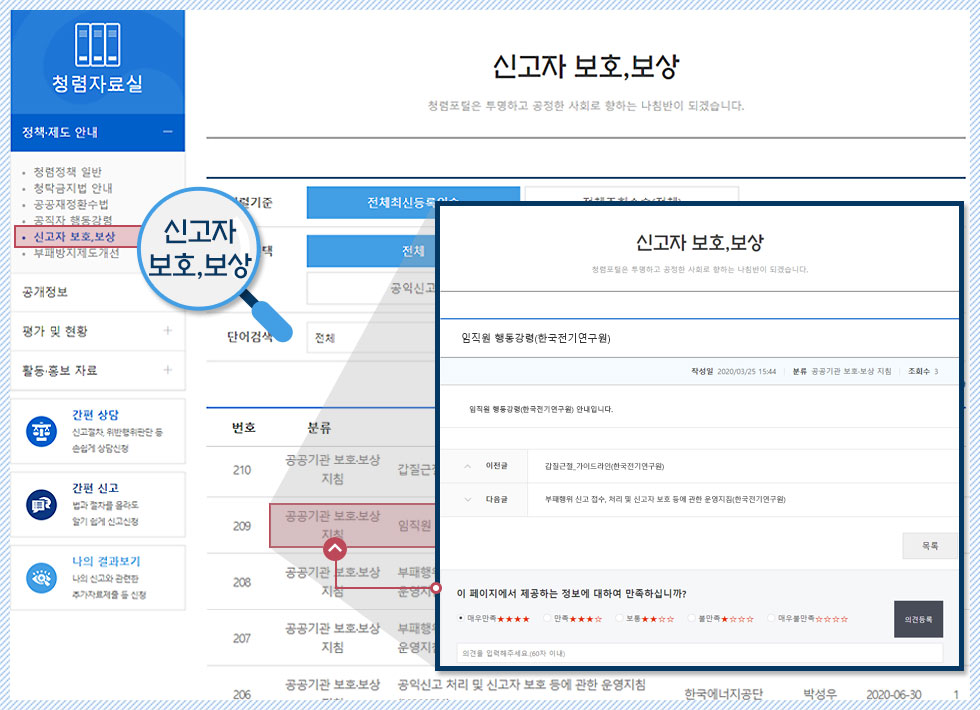
Task: Open the 나의 결과보기 link
Action: 106,561
